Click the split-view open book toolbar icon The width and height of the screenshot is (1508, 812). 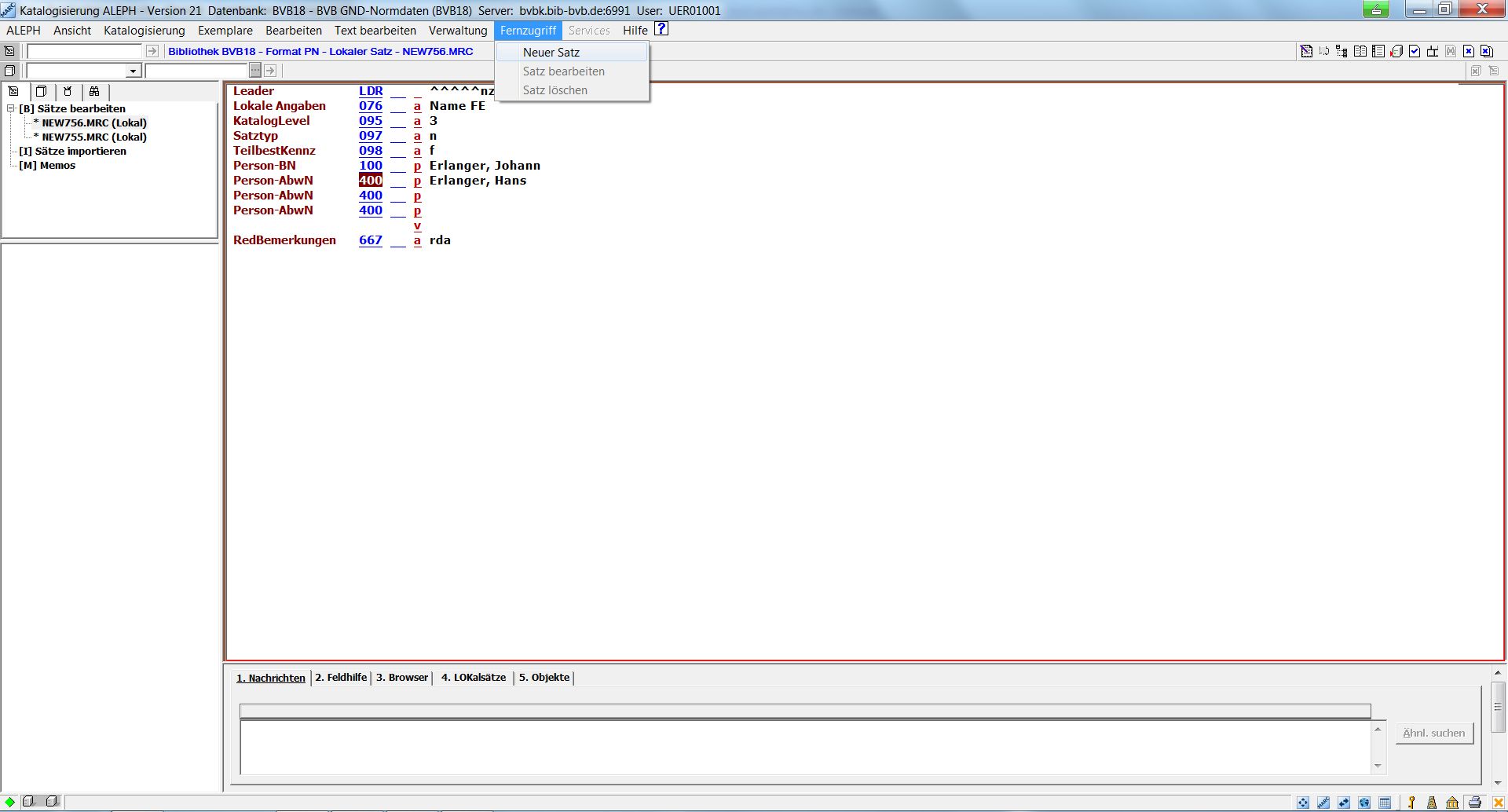(x=1360, y=51)
